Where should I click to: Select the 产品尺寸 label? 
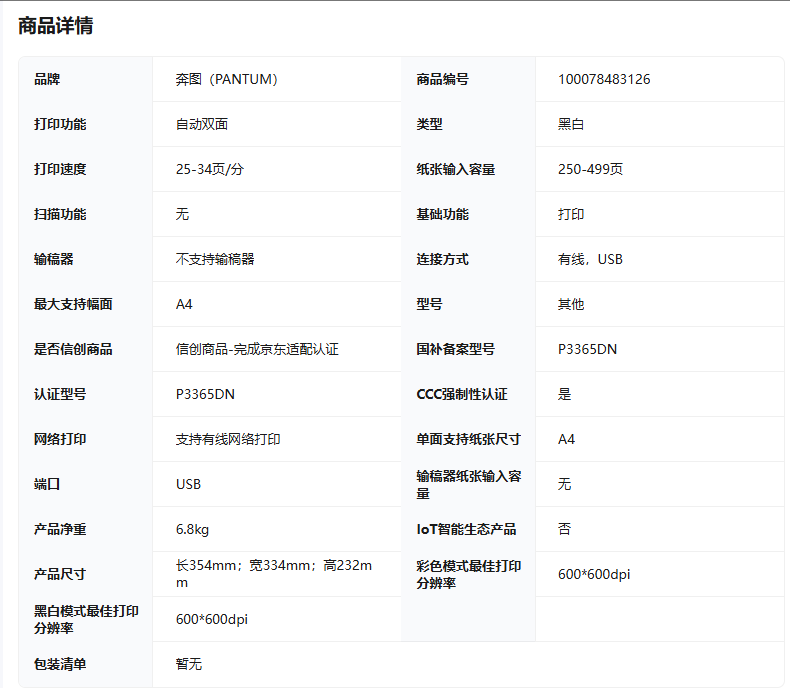click(60, 574)
